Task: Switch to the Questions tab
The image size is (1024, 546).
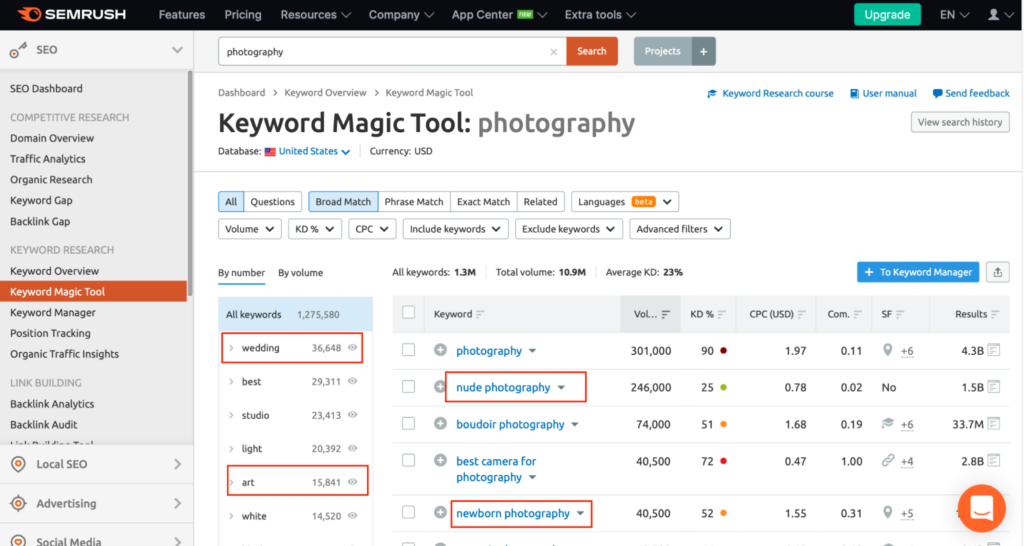Action: coord(272,202)
